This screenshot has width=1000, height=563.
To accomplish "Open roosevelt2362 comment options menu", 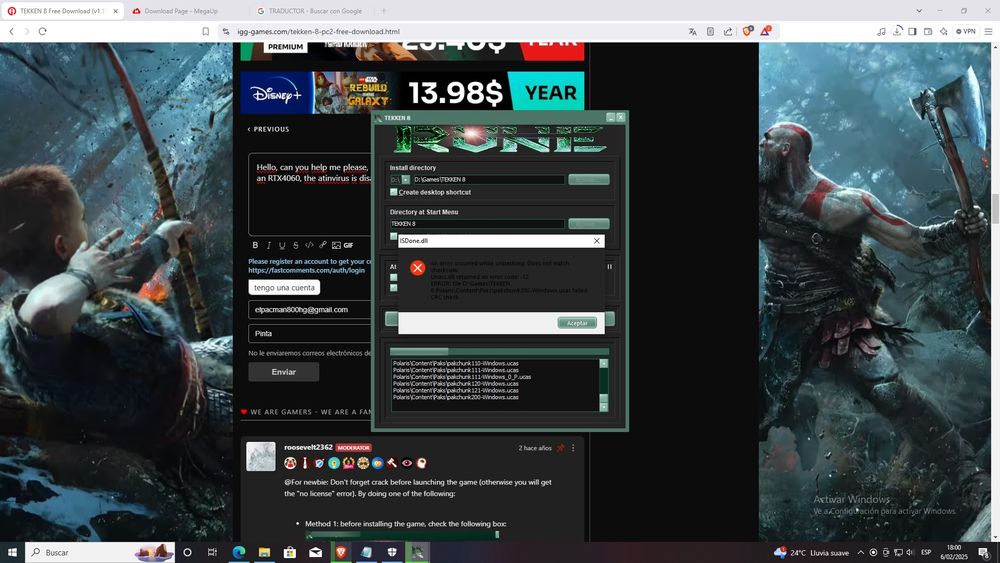I will click(x=573, y=448).
